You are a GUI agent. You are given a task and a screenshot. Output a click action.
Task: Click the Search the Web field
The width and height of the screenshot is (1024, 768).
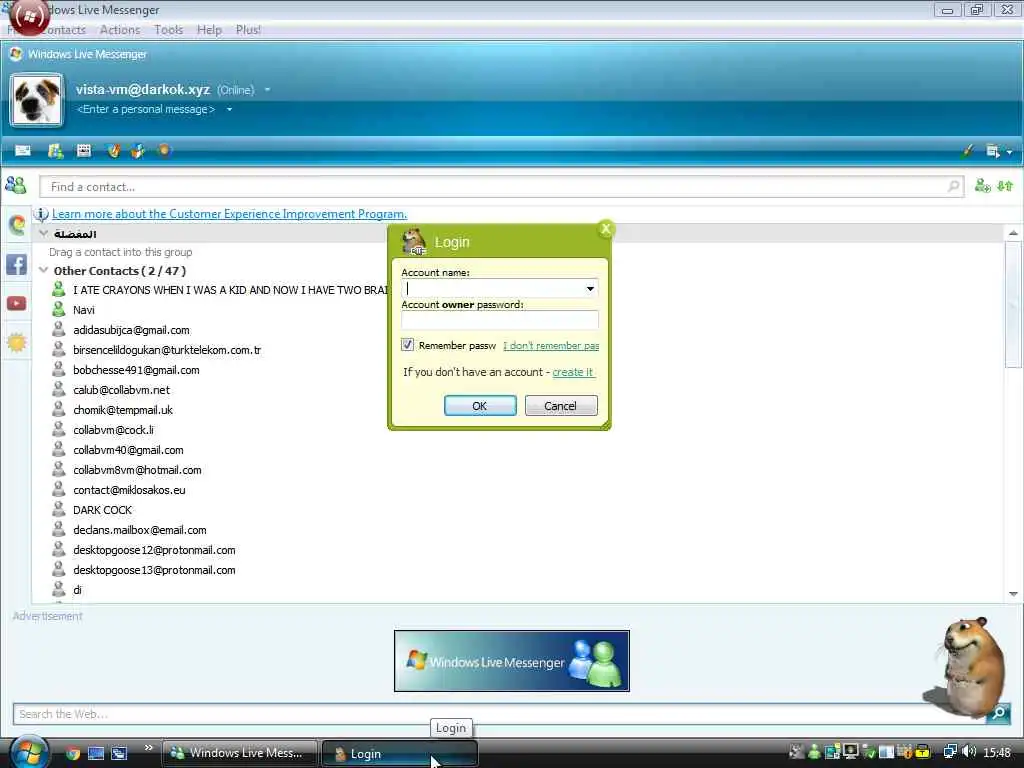click(x=500, y=714)
